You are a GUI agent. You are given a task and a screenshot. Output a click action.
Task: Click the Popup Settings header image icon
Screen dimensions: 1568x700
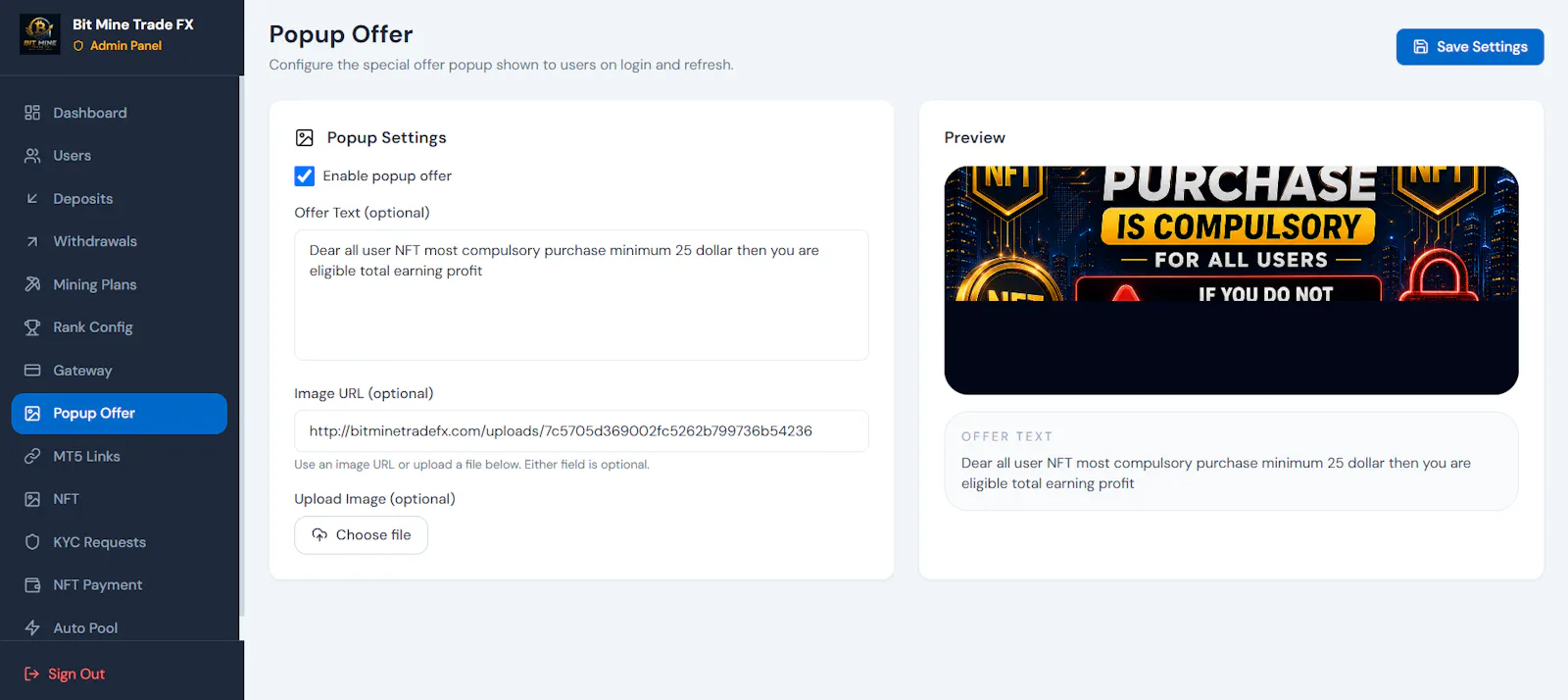pyautogui.click(x=305, y=138)
